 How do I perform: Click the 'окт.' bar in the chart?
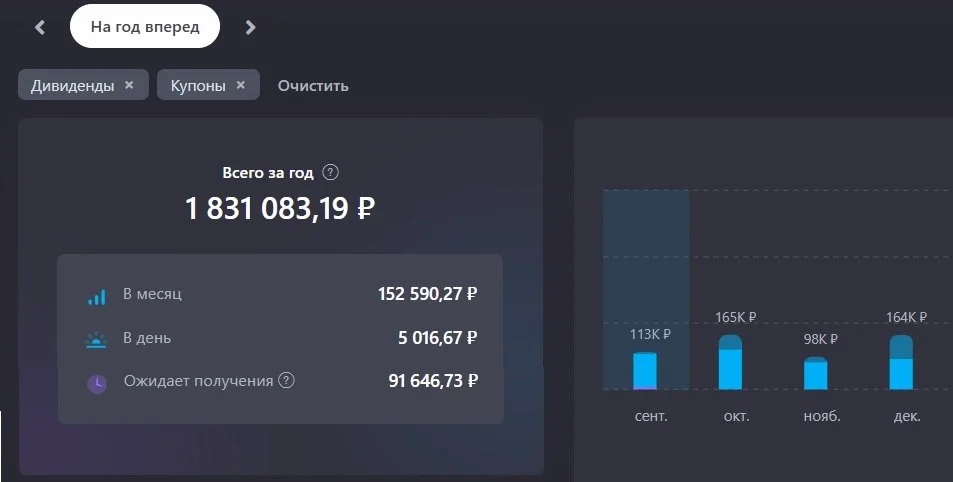[730, 362]
